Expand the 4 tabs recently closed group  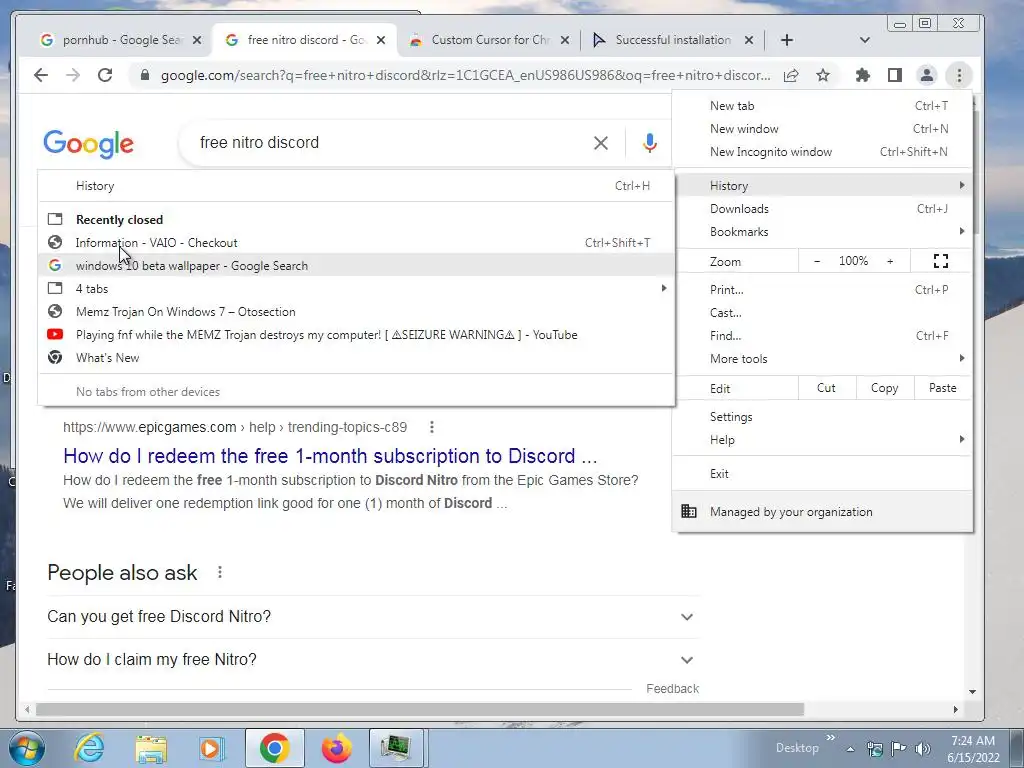point(356,289)
